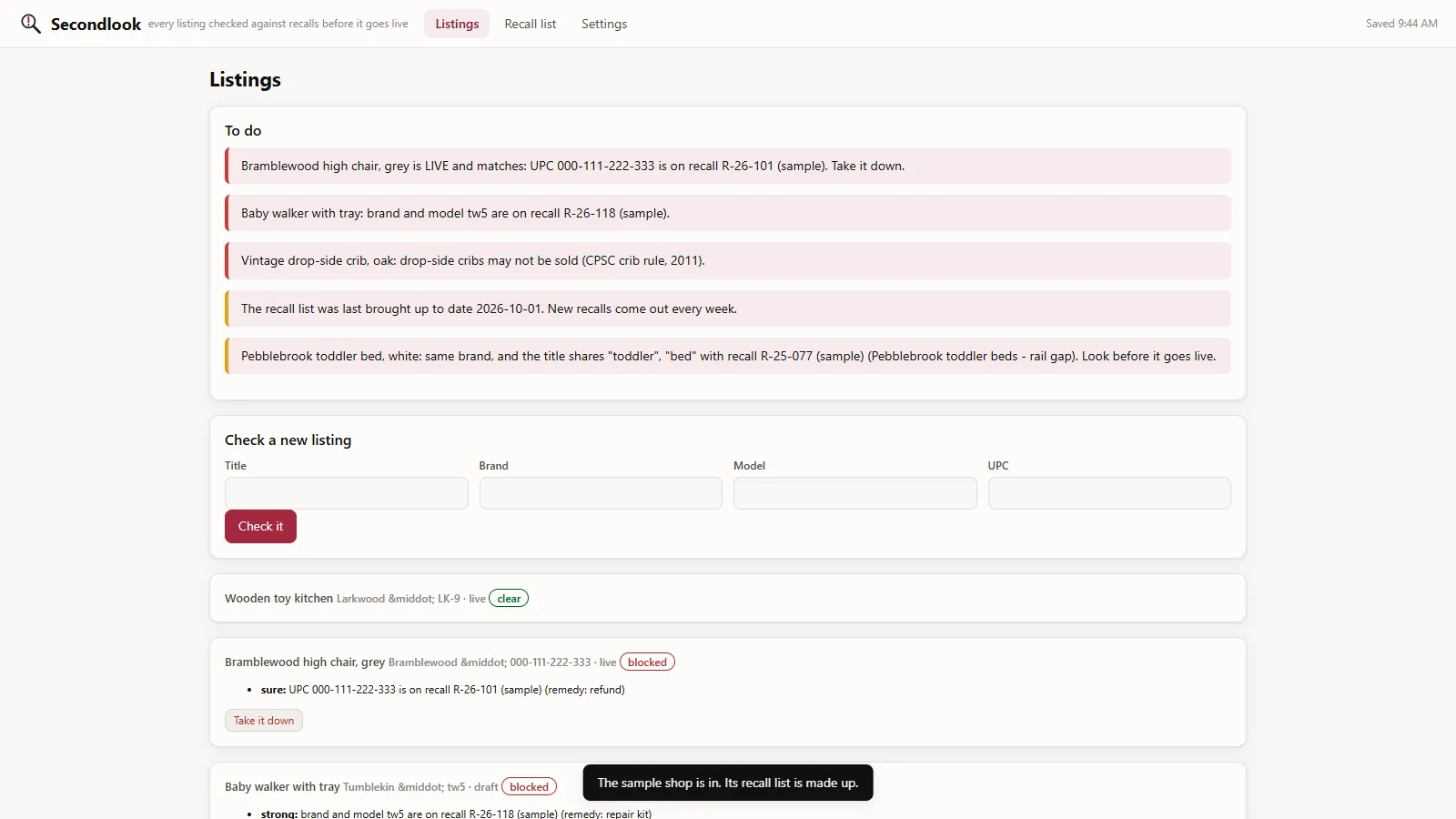Focus the Brand input field
This screenshot has width=1456, height=819.
601,493
